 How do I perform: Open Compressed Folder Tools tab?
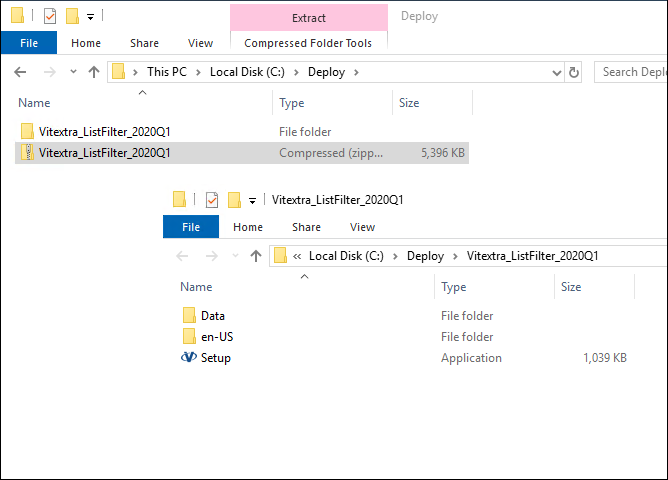point(308,43)
